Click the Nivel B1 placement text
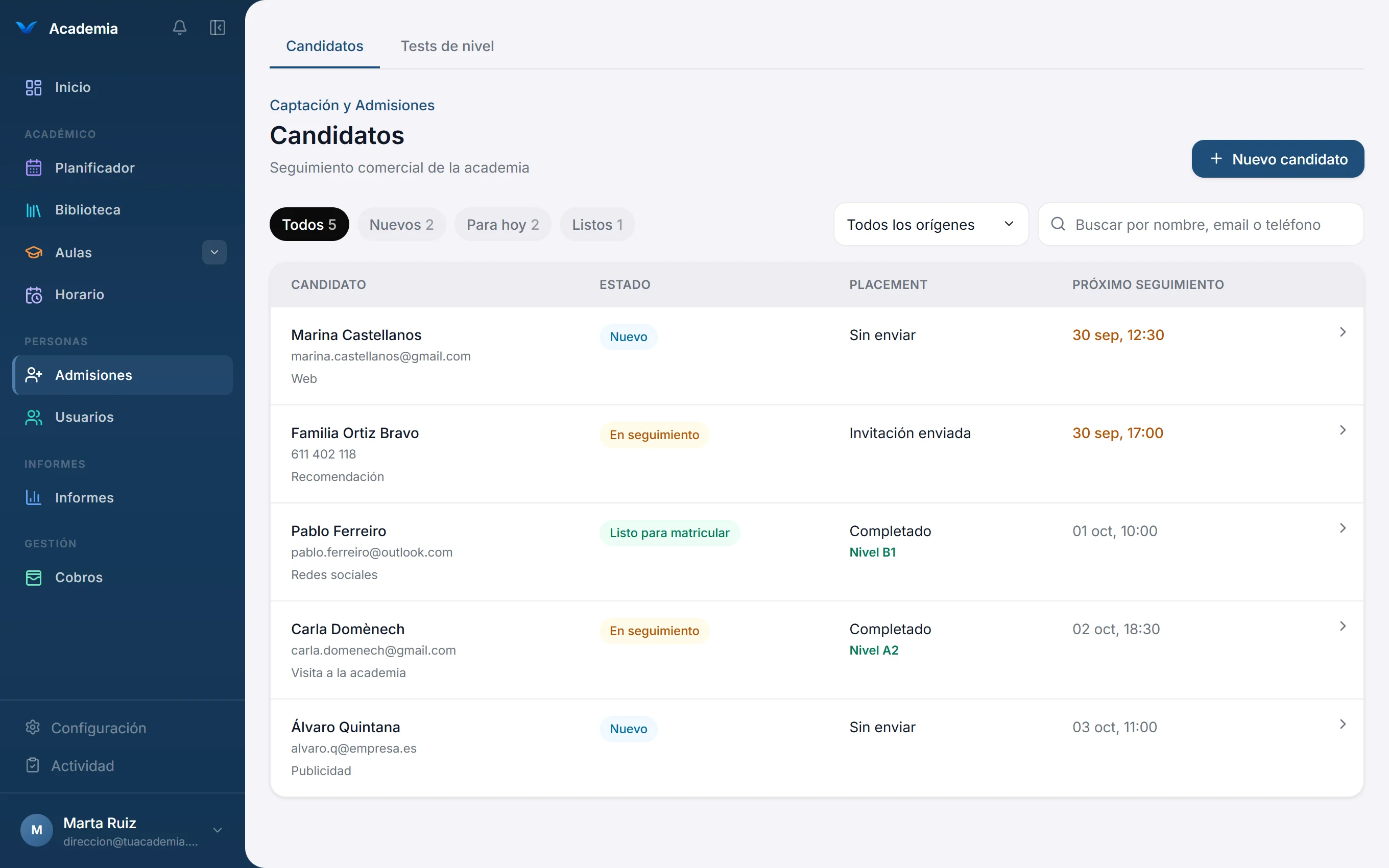 coord(872,552)
